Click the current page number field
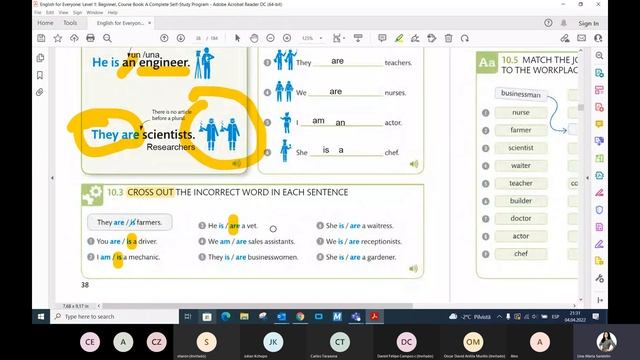This screenshot has width=640, height=360. click(198, 38)
